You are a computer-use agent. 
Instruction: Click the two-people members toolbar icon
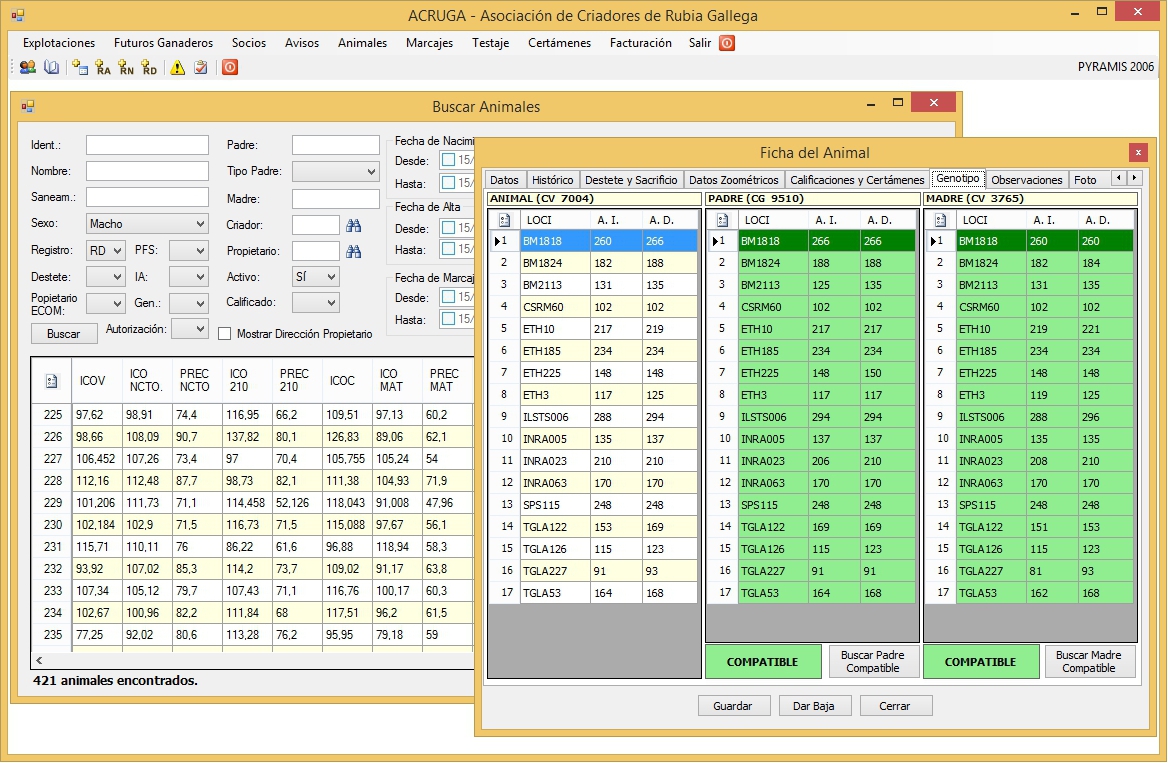click(27, 67)
